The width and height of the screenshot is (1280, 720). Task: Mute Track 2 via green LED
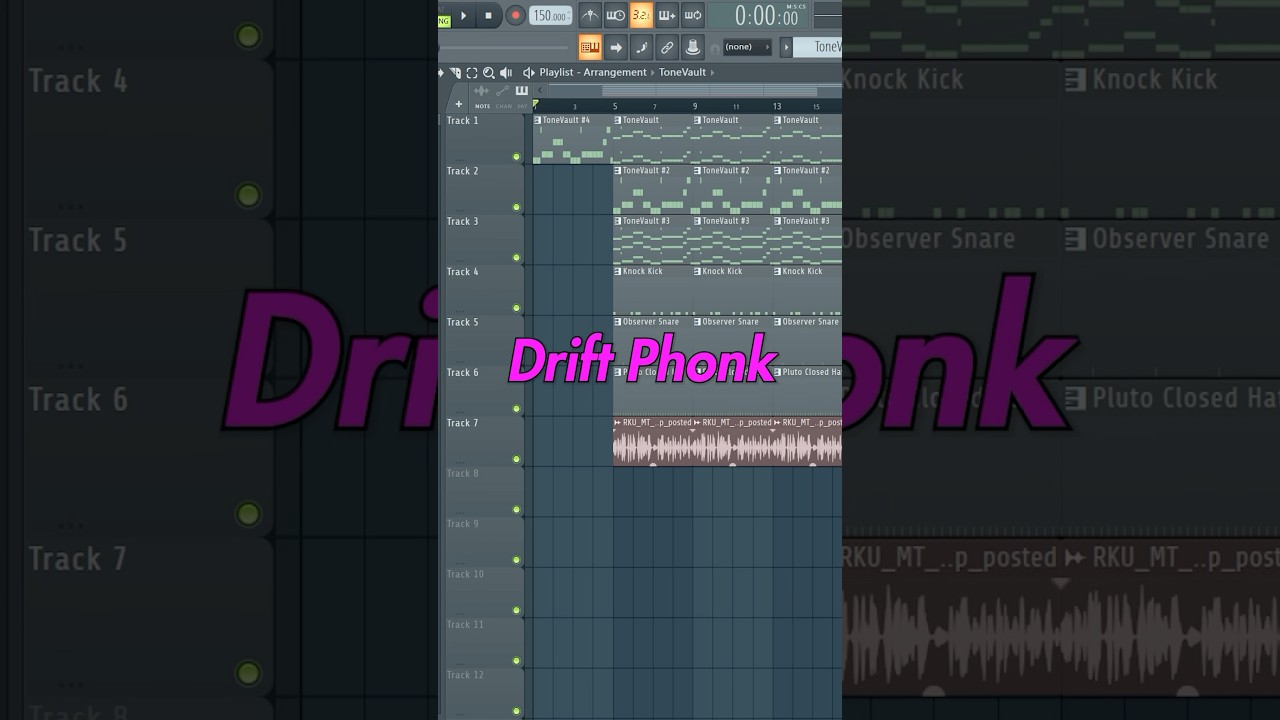point(516,207)
